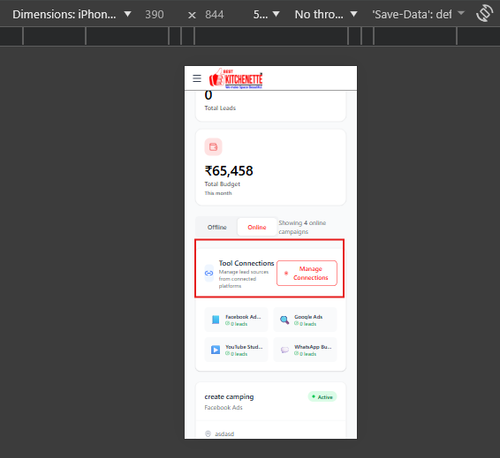Click the Google Ads magnifier icon
Screen dimensions: 500x458
point(284,320)
